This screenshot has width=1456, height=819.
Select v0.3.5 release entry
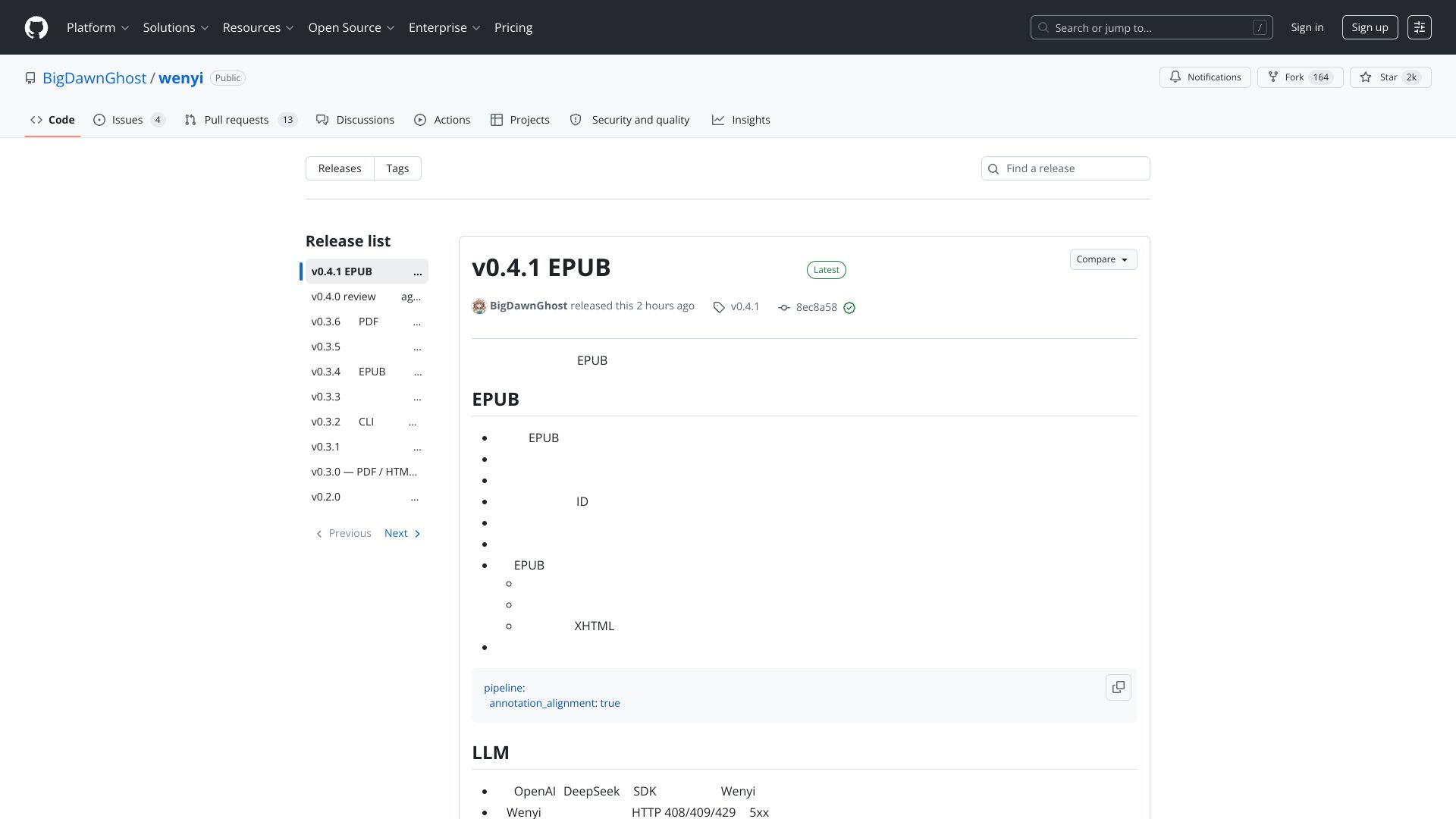367,347
